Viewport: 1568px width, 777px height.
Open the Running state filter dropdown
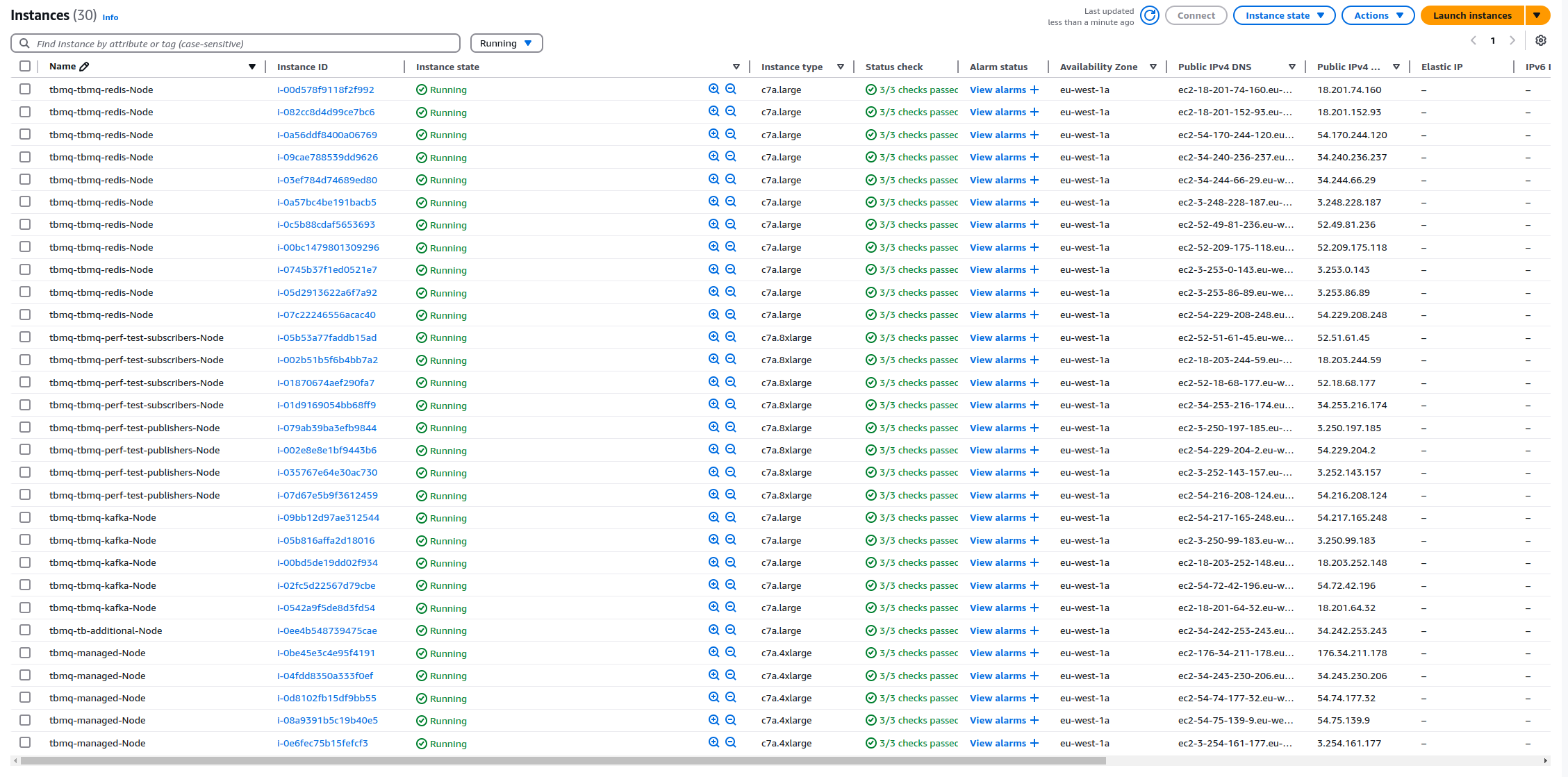506,43
